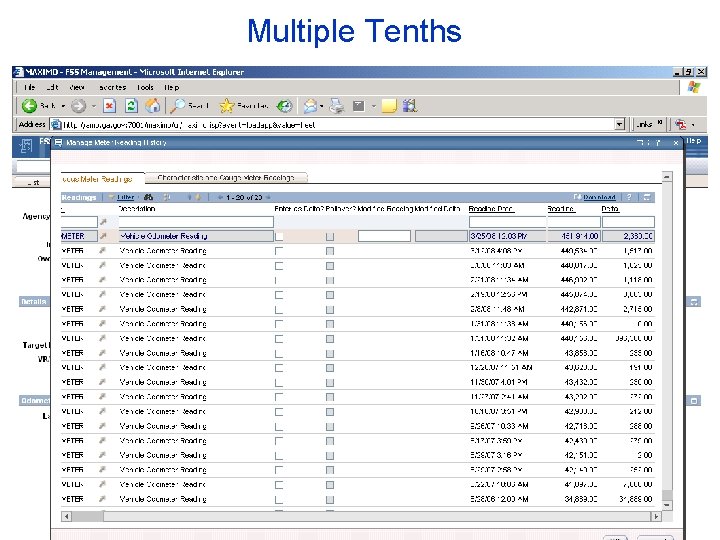Toggle Enter as Delta checkbox in first row
The image size is (720, 540).
point(279,236)
